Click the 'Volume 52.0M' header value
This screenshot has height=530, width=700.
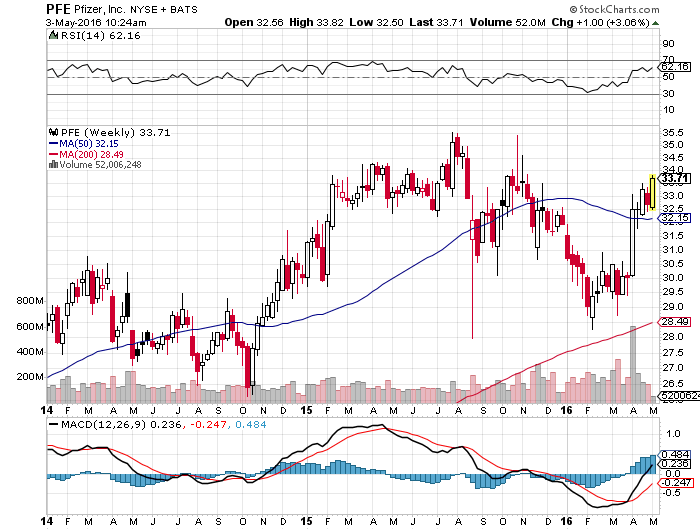click(508, 22)
